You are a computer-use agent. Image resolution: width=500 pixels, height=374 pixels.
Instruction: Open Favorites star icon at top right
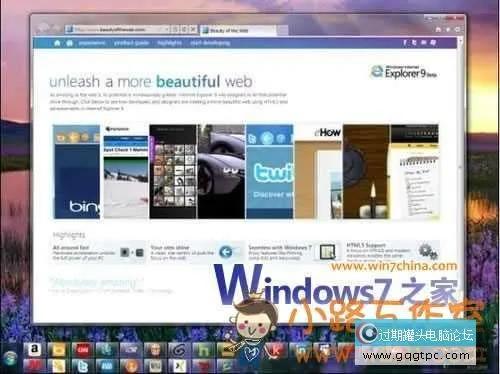point(448,29)
